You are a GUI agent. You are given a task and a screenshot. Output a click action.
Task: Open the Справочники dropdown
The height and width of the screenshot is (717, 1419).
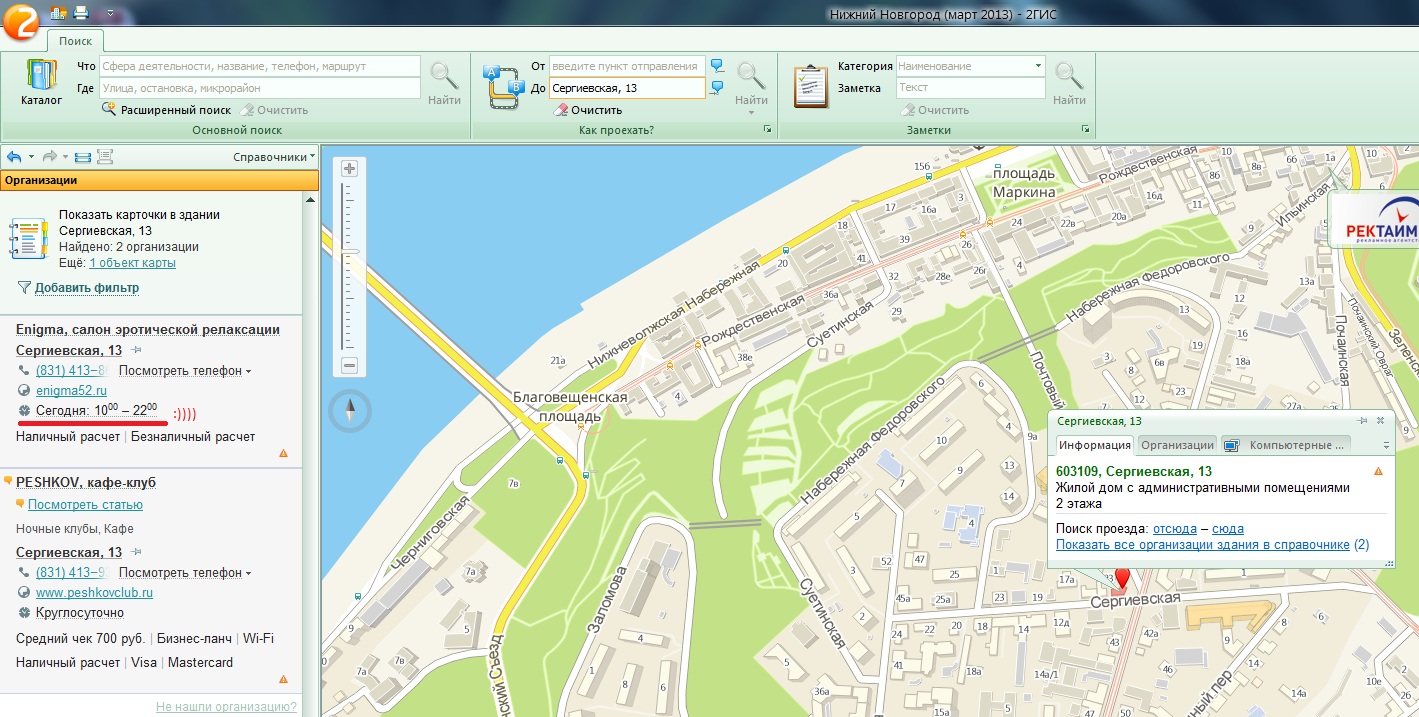274,157
